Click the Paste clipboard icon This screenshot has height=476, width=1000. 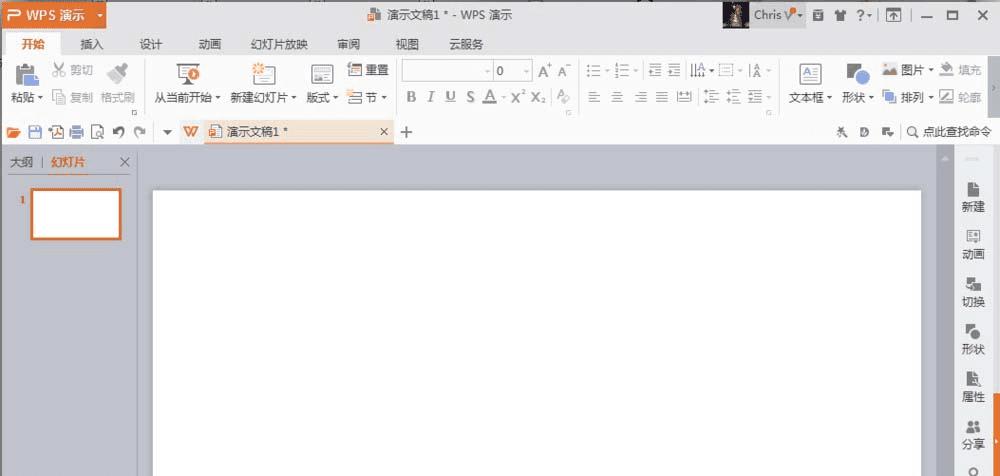[x=27, y=75]
